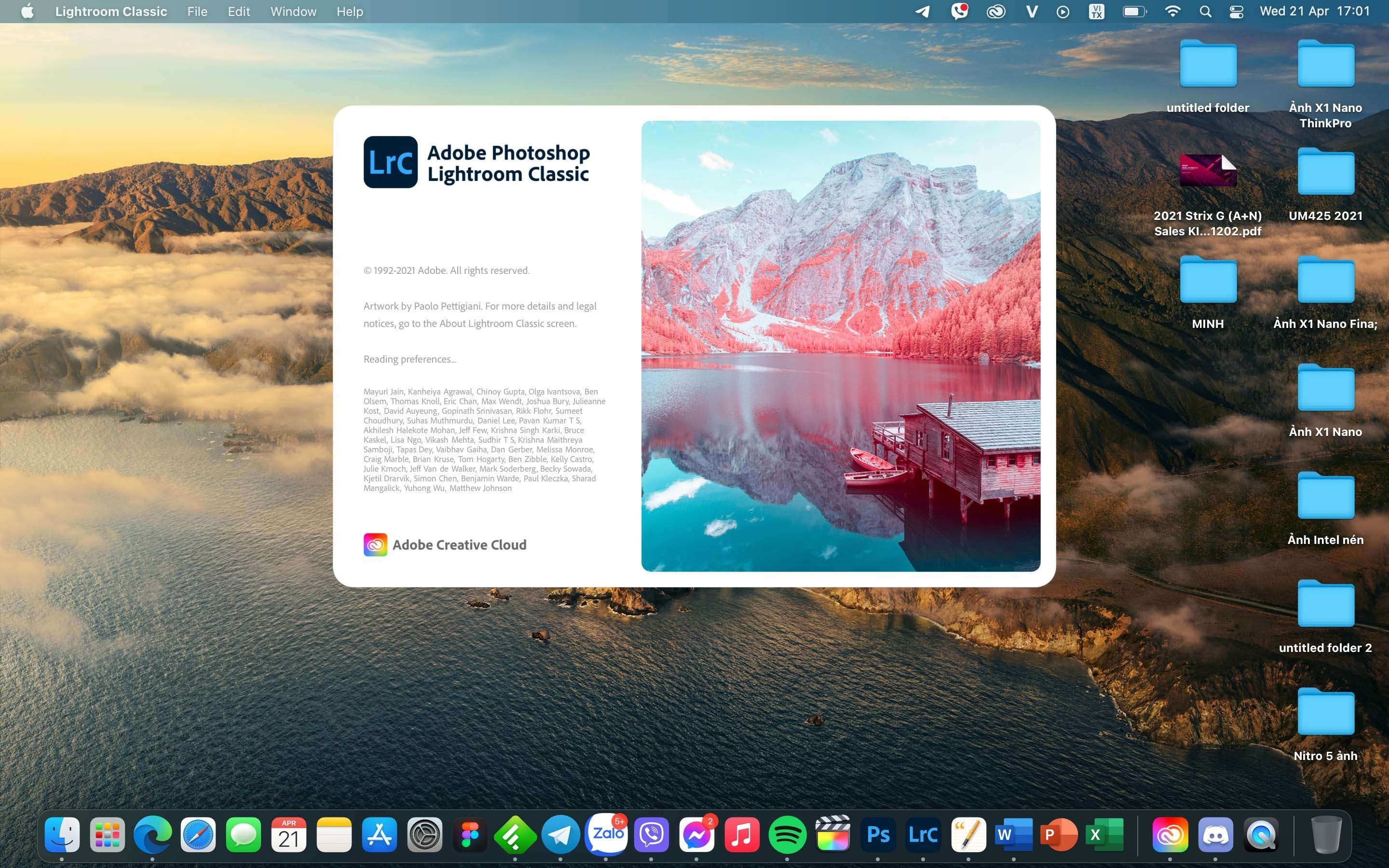Launch PowerPoint from the dock
The image size is (1389, 868).
(1059, 834)
